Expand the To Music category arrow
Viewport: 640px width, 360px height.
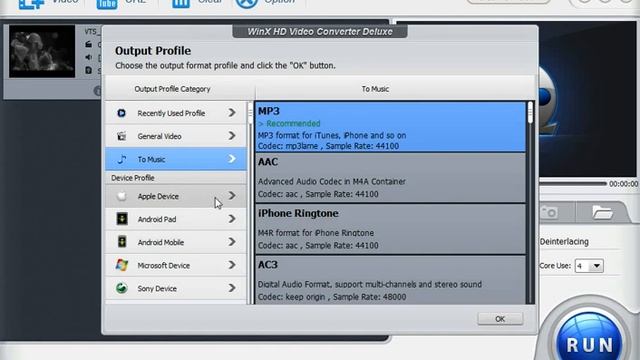(232, 159)
